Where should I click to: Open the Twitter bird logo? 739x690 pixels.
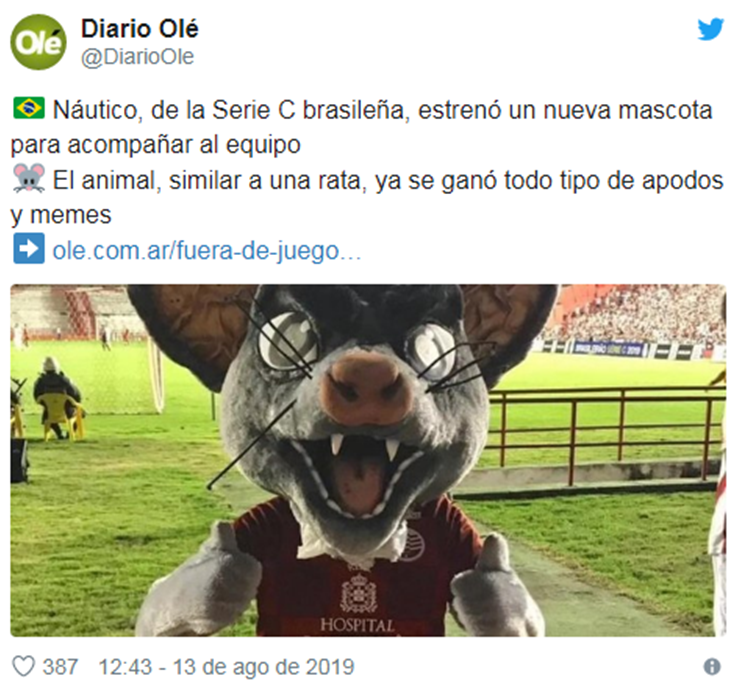point(710,29)
